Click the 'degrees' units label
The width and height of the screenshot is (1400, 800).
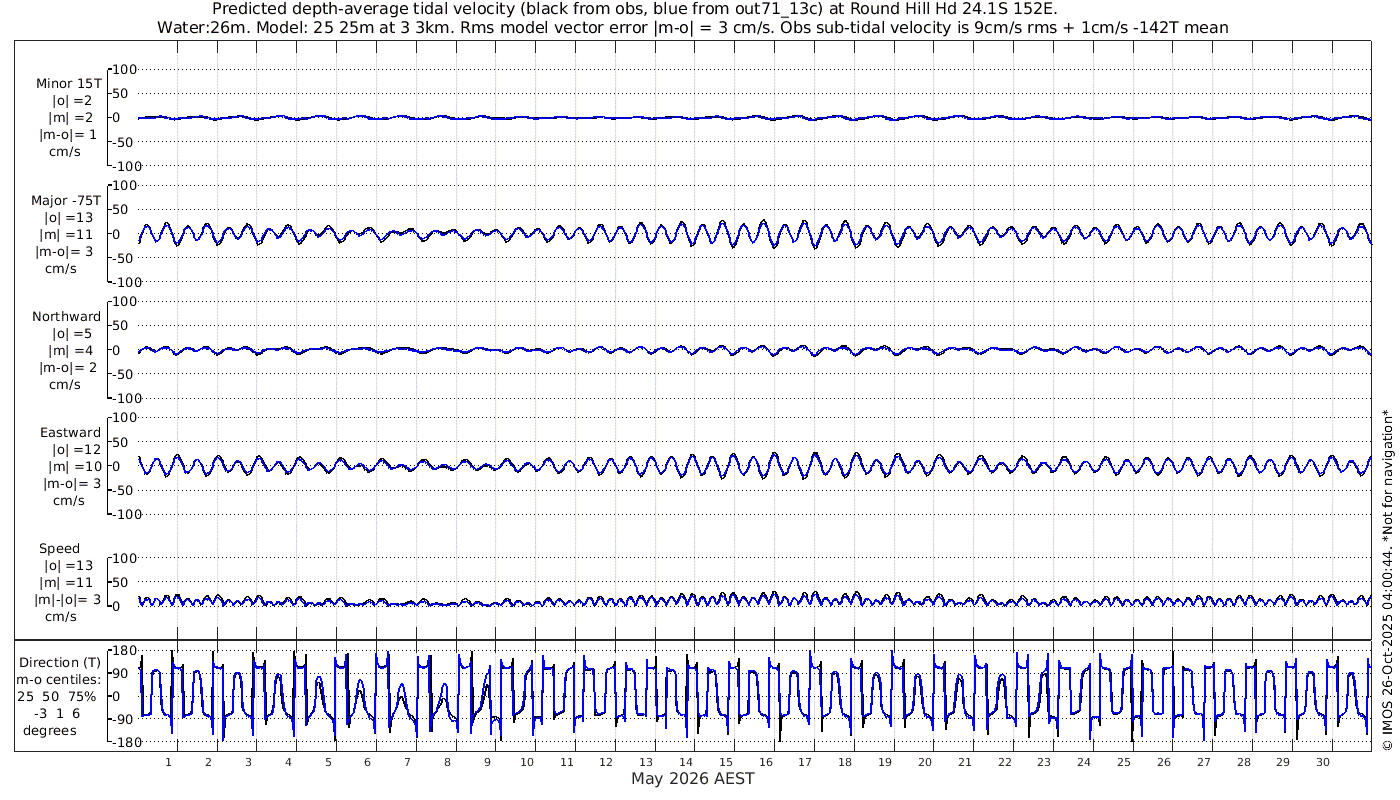click(x=50, y=730)
